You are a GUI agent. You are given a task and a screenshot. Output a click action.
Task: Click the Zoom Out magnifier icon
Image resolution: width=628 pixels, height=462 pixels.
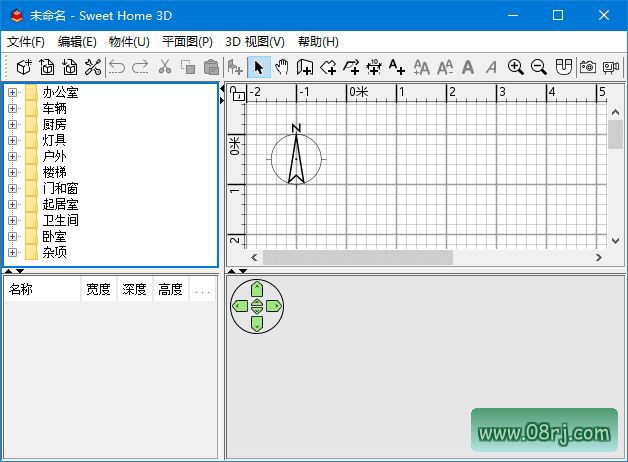coord(539,67)
